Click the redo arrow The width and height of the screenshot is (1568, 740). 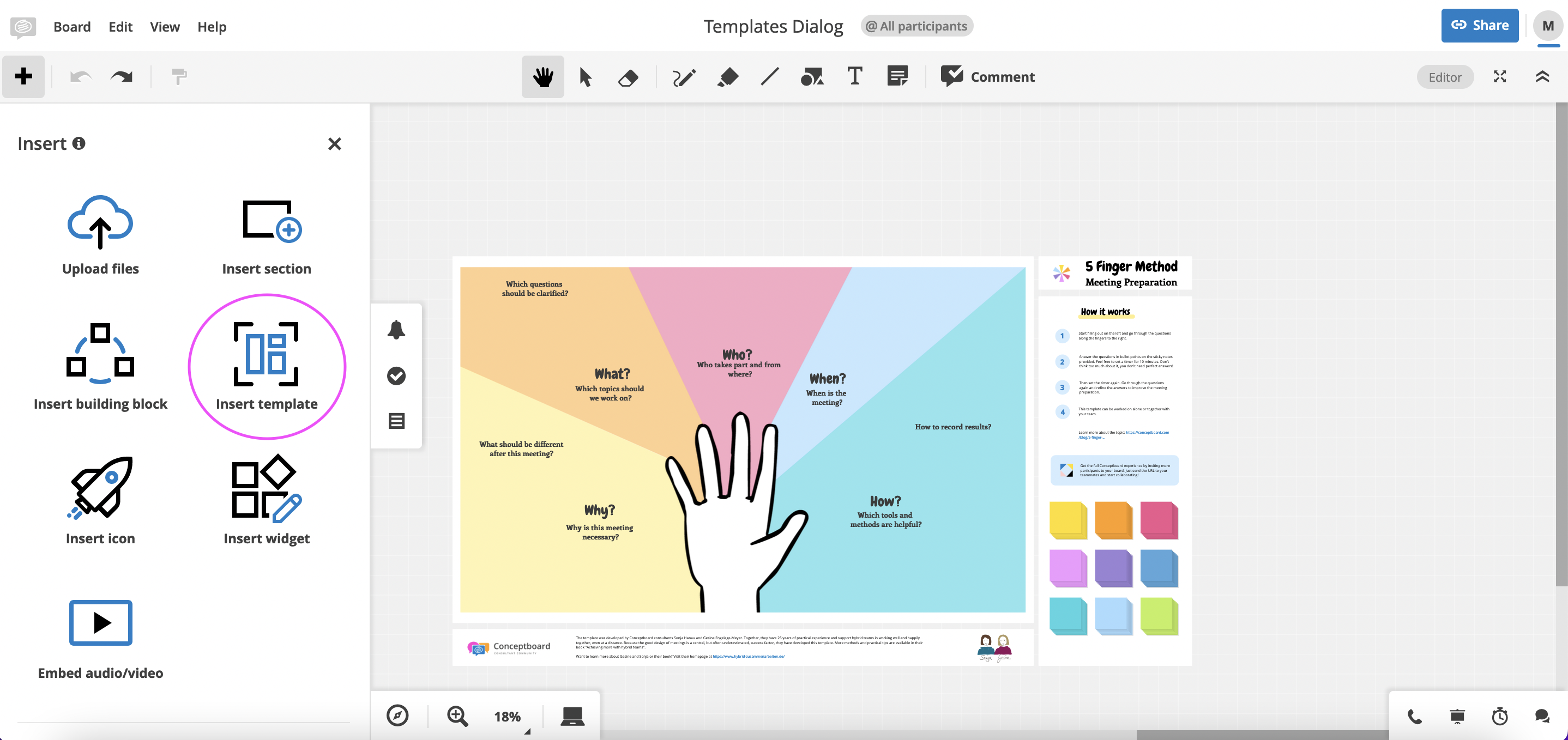coord(122,77)
